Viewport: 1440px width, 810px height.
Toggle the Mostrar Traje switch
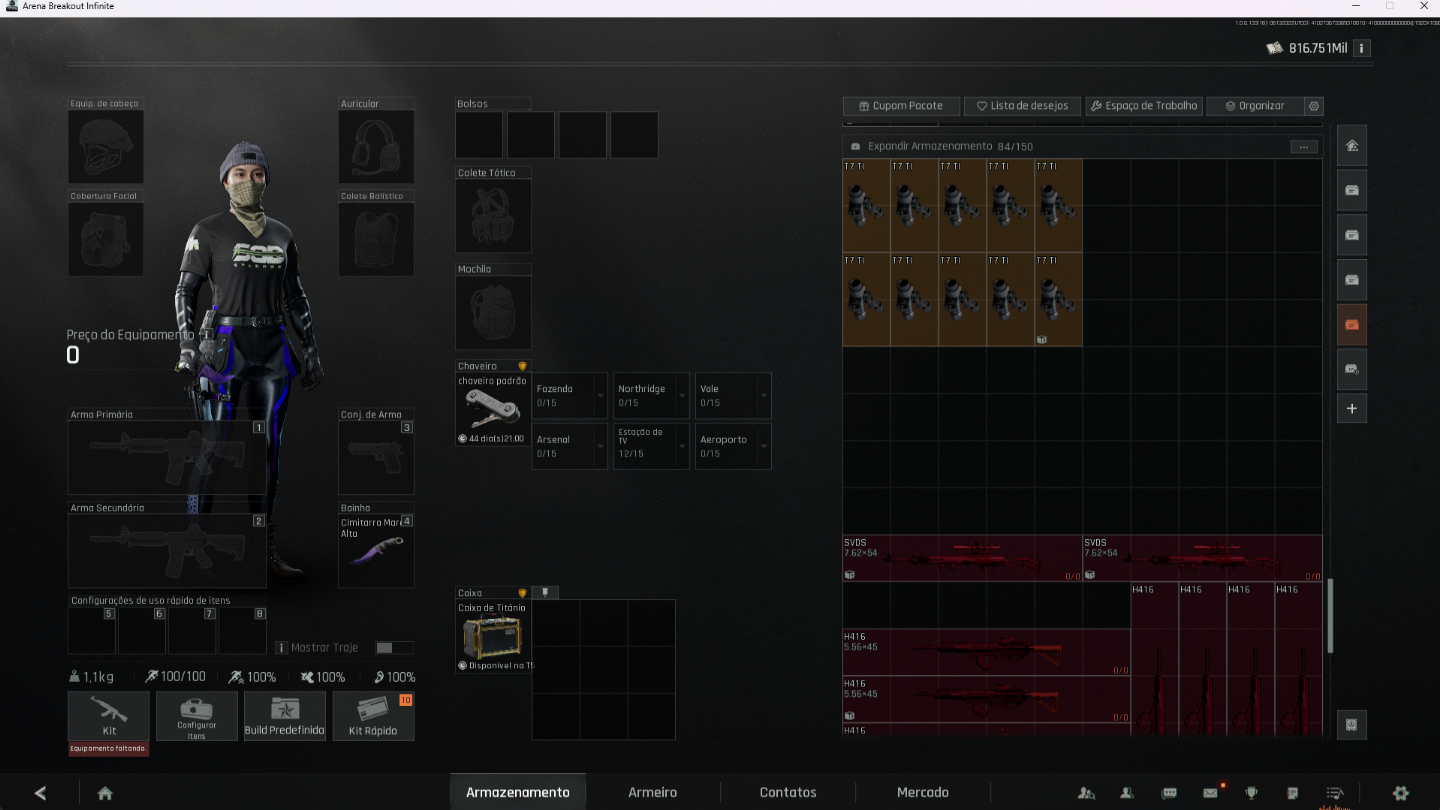[393, 648]
